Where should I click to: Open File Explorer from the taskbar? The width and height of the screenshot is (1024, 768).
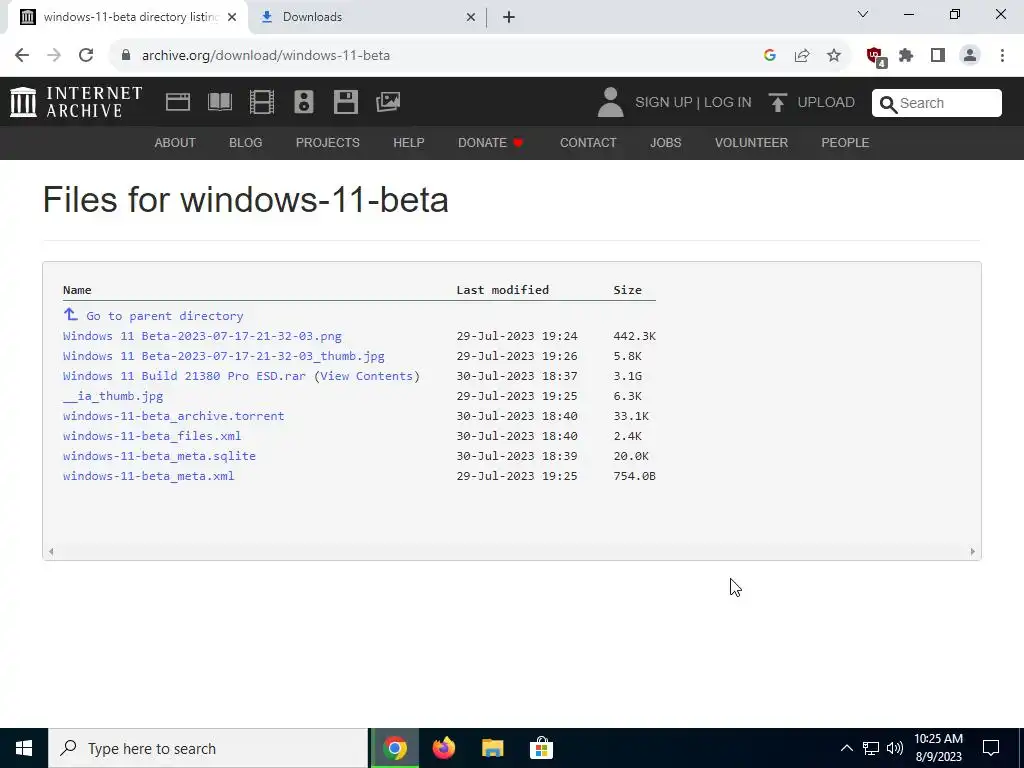tap(492, 748)
